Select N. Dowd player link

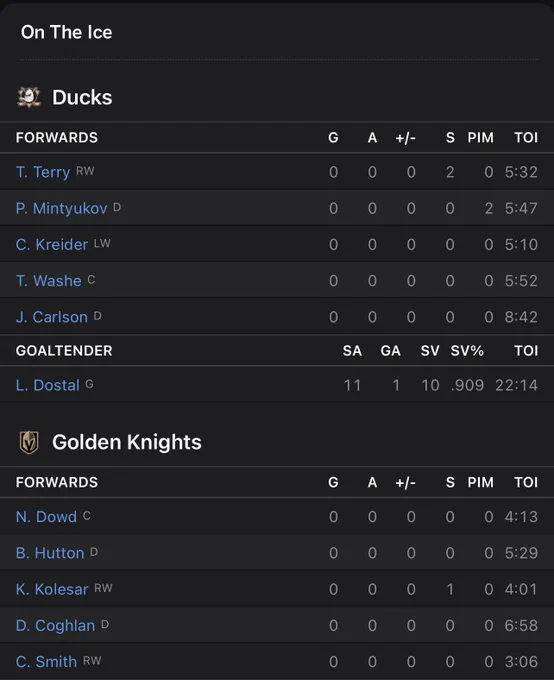(x=46, y=517)
